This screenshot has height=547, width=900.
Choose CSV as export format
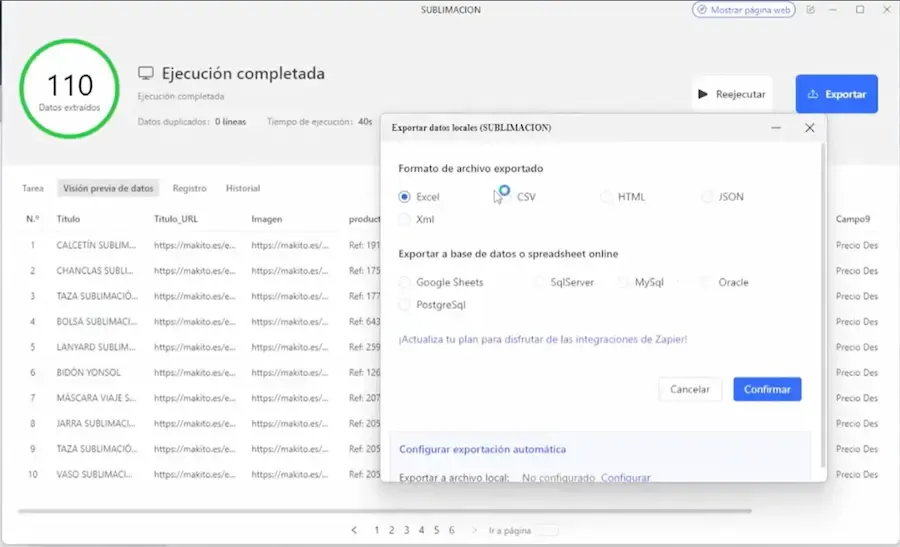pyautogui.click(x=505, y=197)
